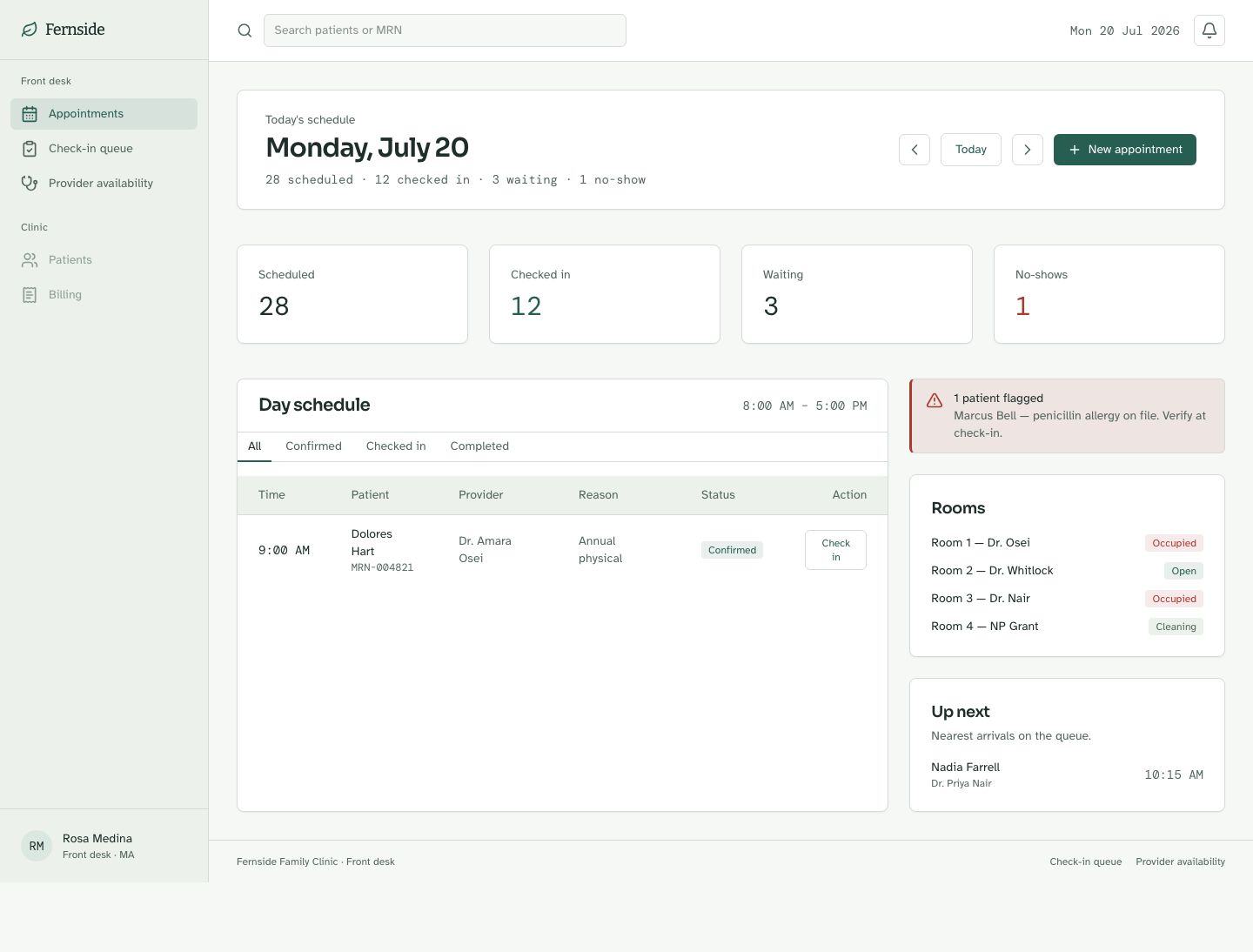This screenshot has width=1253, height=952.
Task: Click Cleaning badge for Room 4
Action: coord(1176,627)
